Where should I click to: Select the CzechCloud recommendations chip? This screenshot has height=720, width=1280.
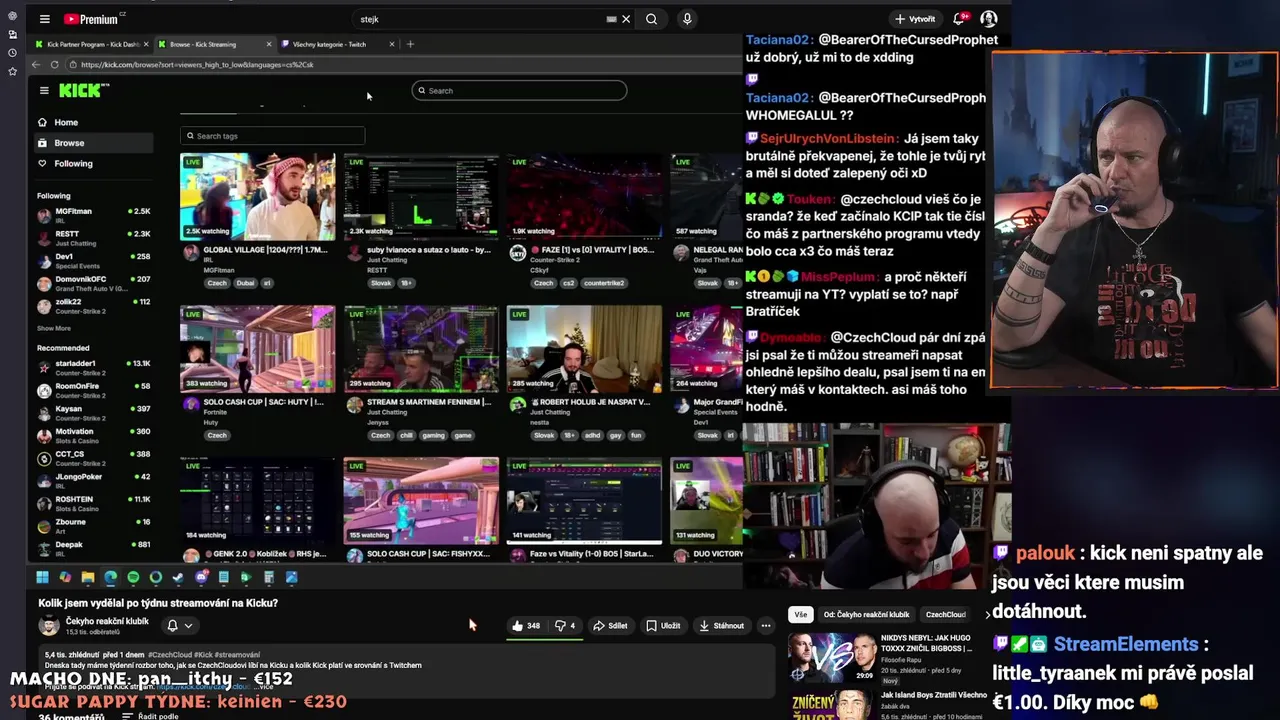tap(945, 614)
